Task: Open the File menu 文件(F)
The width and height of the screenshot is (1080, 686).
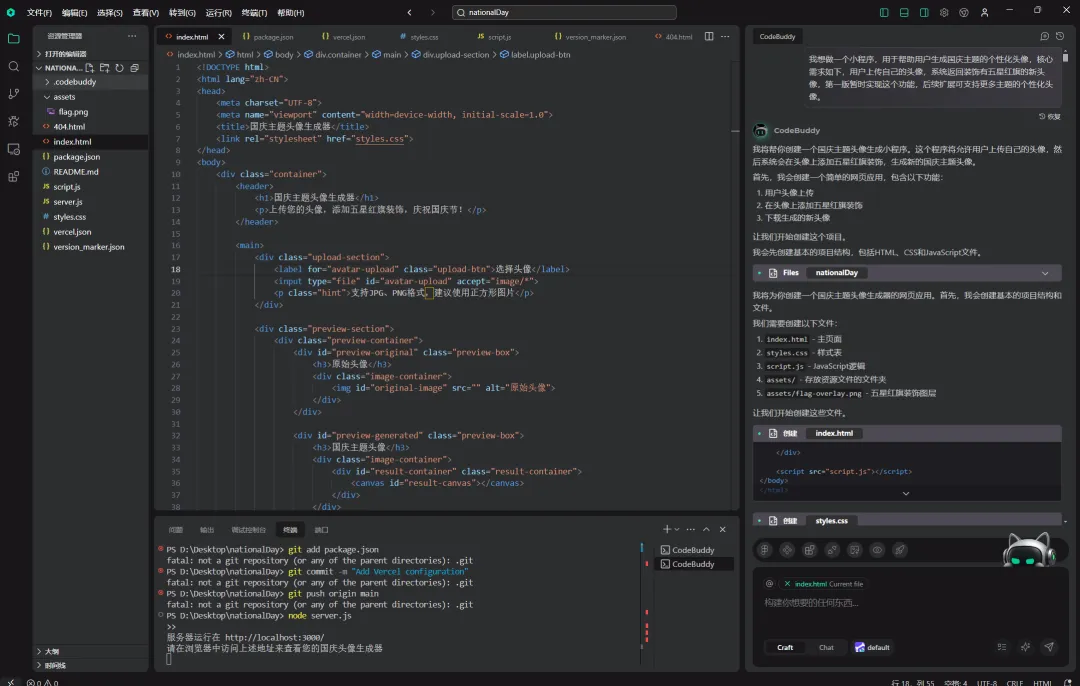Action: point(39,12)
